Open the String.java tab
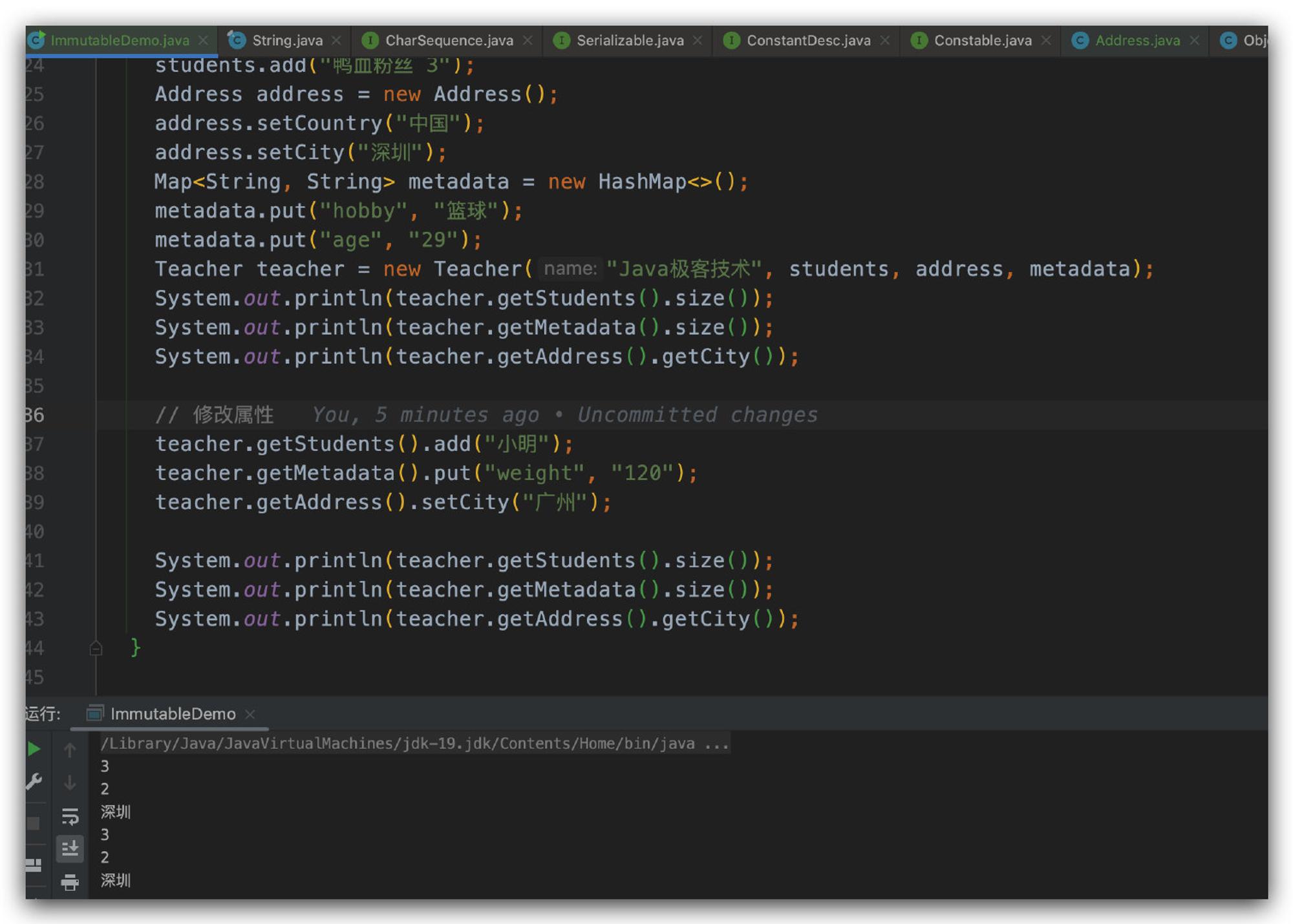 click(x=287, y=40)
